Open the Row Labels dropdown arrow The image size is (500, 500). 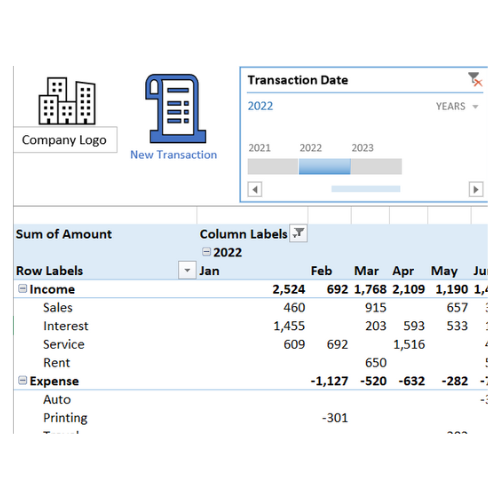(x=187, y=270)
